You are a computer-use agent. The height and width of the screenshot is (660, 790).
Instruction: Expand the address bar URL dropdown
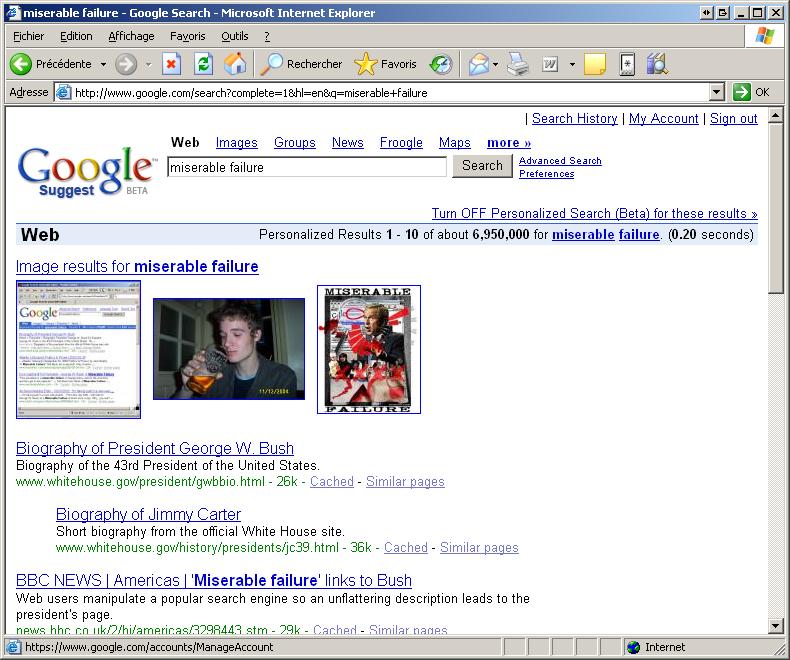pos(717,93)
